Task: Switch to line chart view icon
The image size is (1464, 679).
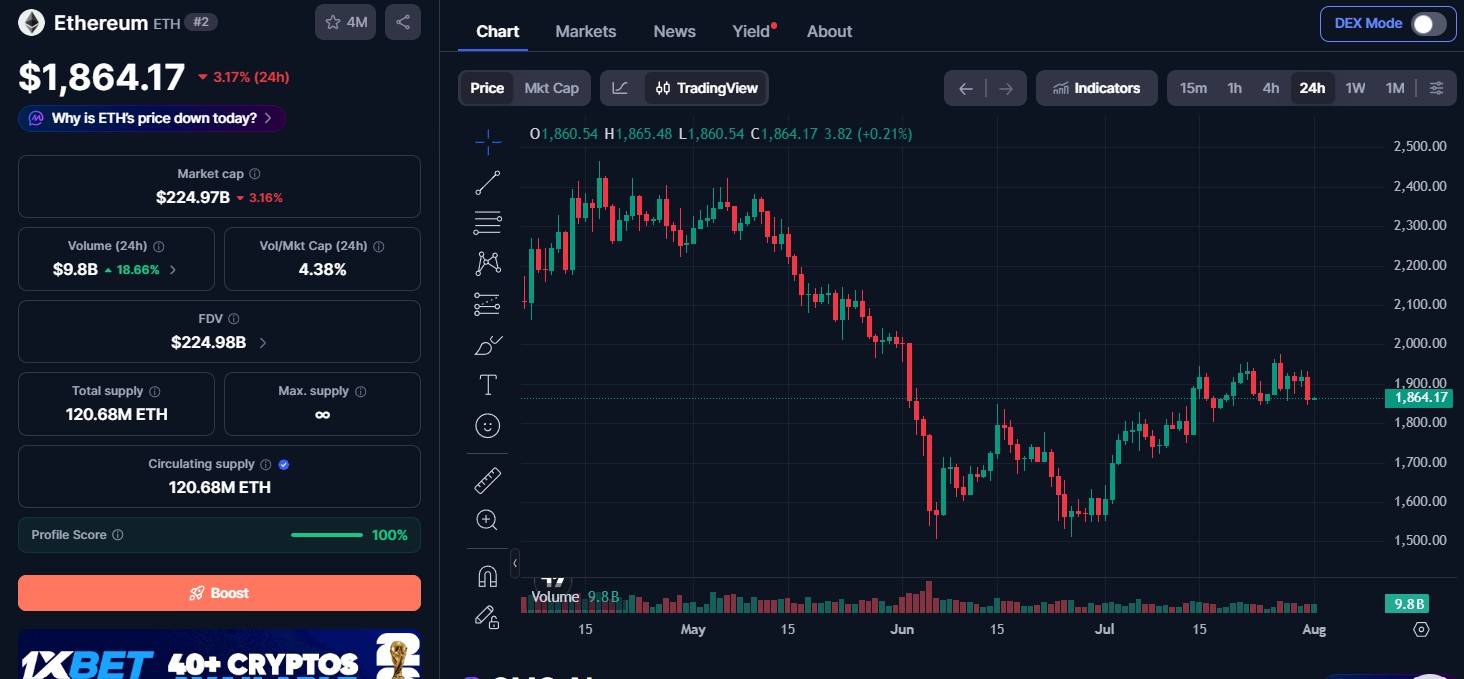Action: tap(621, 88)
